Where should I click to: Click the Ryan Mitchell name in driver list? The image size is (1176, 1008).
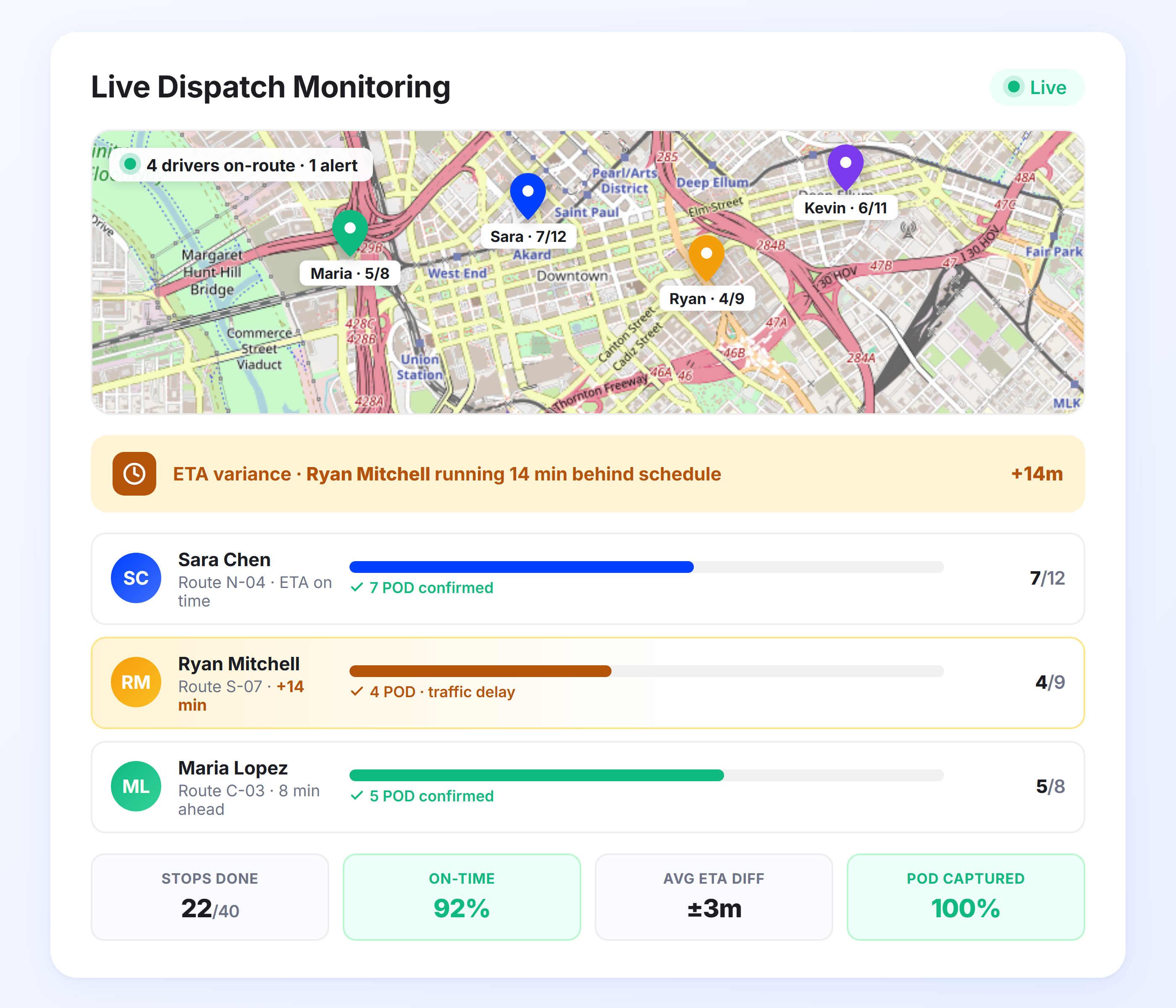[x=239, y=664]
